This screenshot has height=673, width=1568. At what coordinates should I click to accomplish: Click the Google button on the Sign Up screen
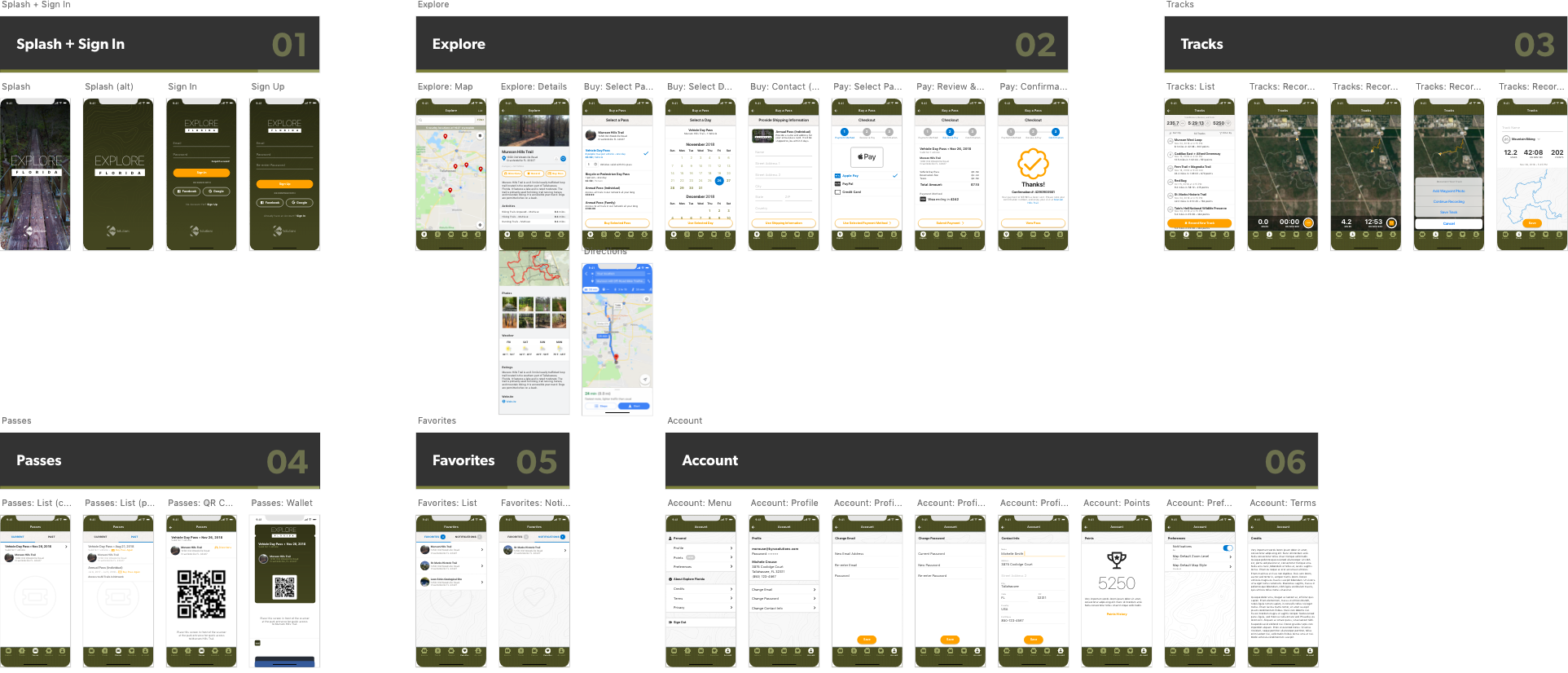(x=299, y=202)
